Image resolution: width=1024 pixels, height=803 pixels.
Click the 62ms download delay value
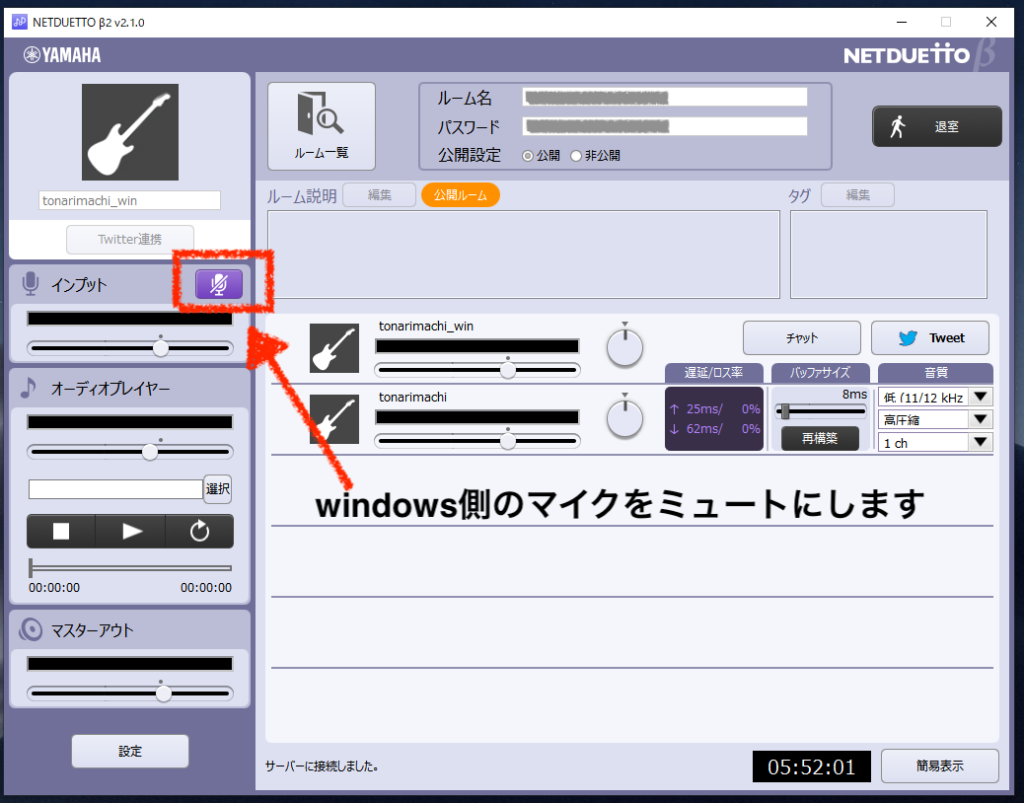pyautogui.click(x=704, y=429)
